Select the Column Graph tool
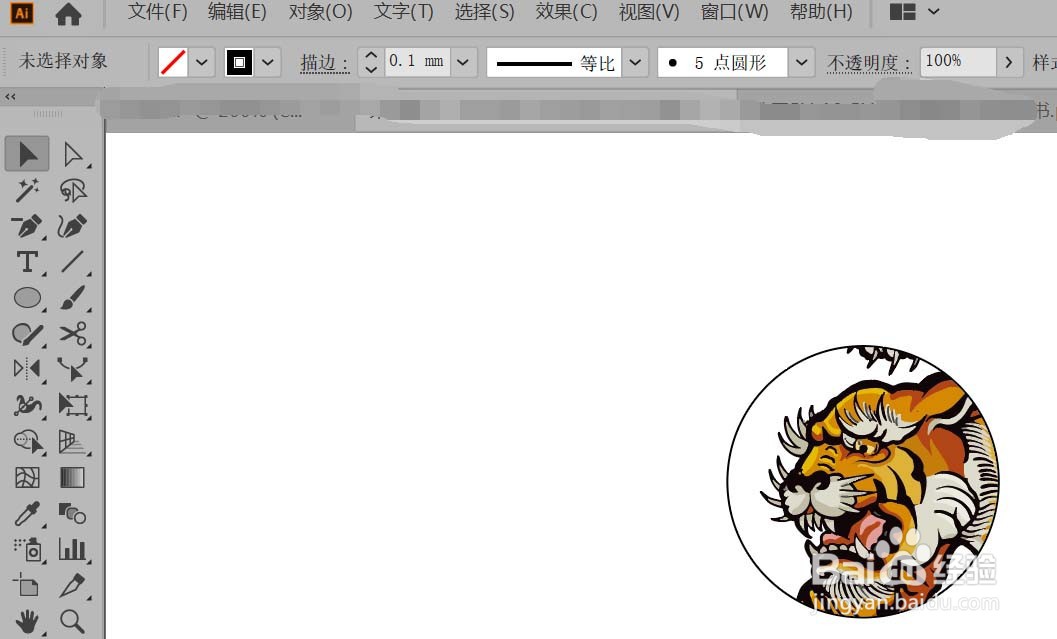Screen dimensions: 1057x639 coord(72,550)
